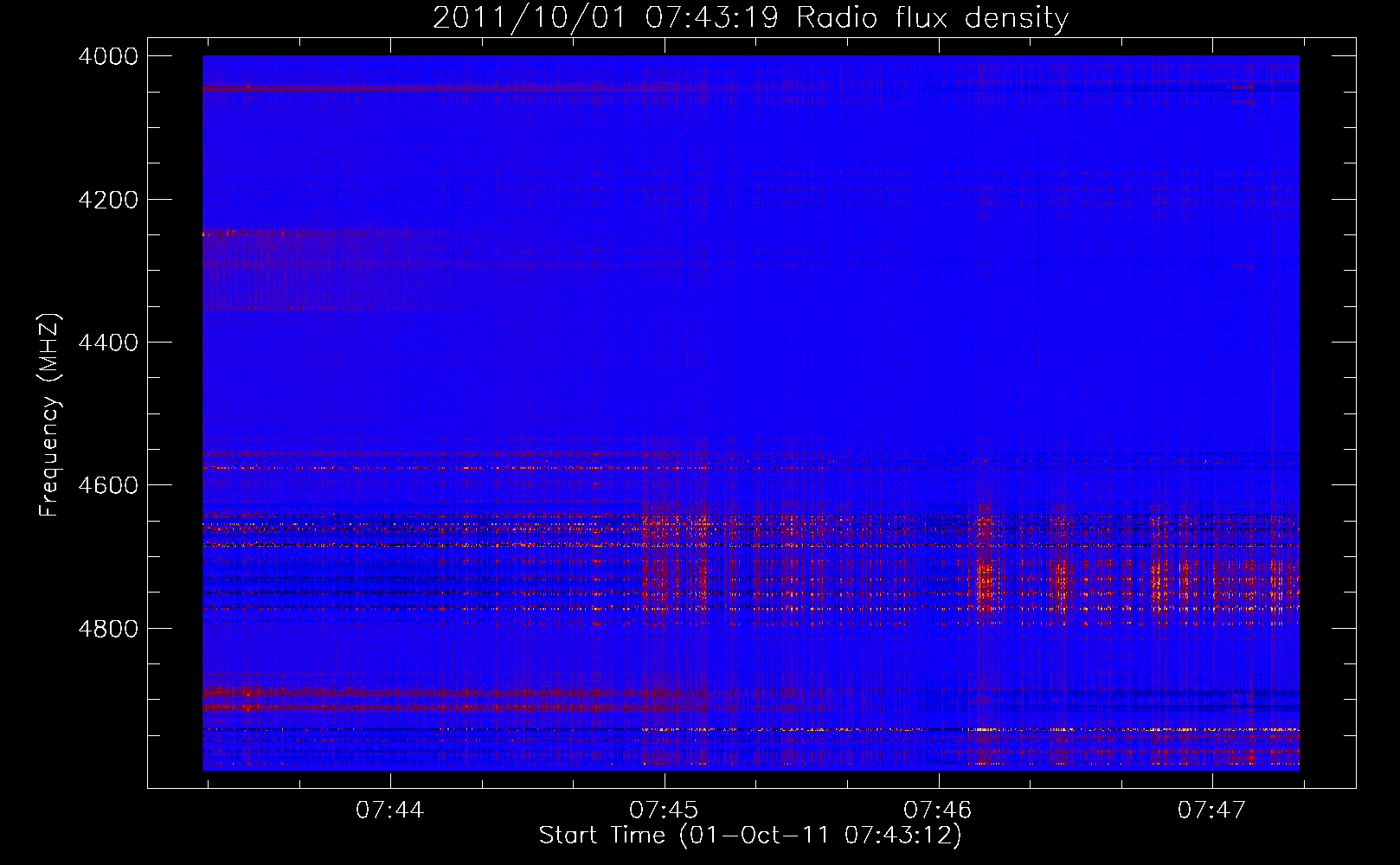
Task: Click the 07:44 time tick label
Action: [390, 810]
